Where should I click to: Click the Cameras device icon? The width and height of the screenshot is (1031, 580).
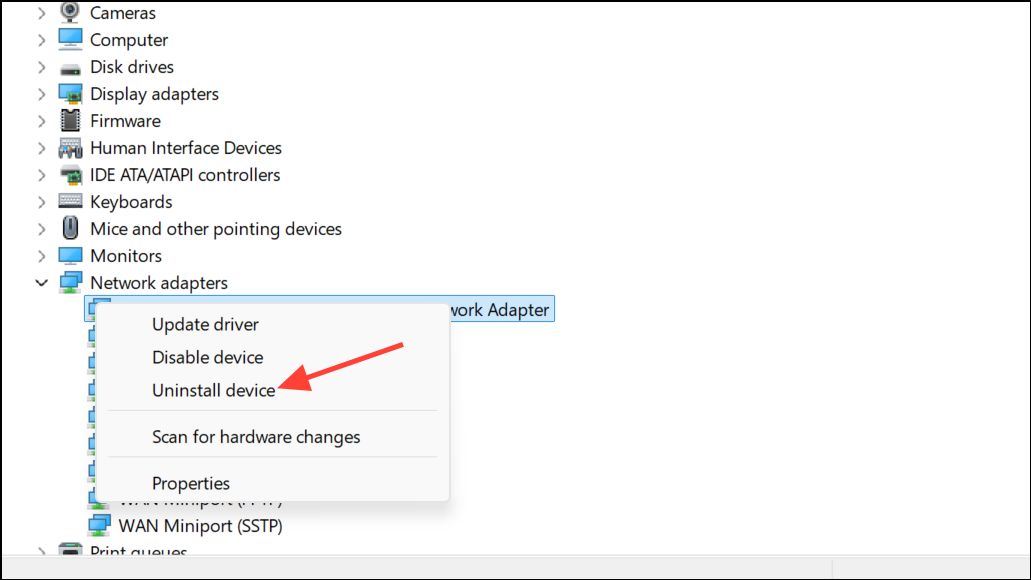click(x=70, y=12)
